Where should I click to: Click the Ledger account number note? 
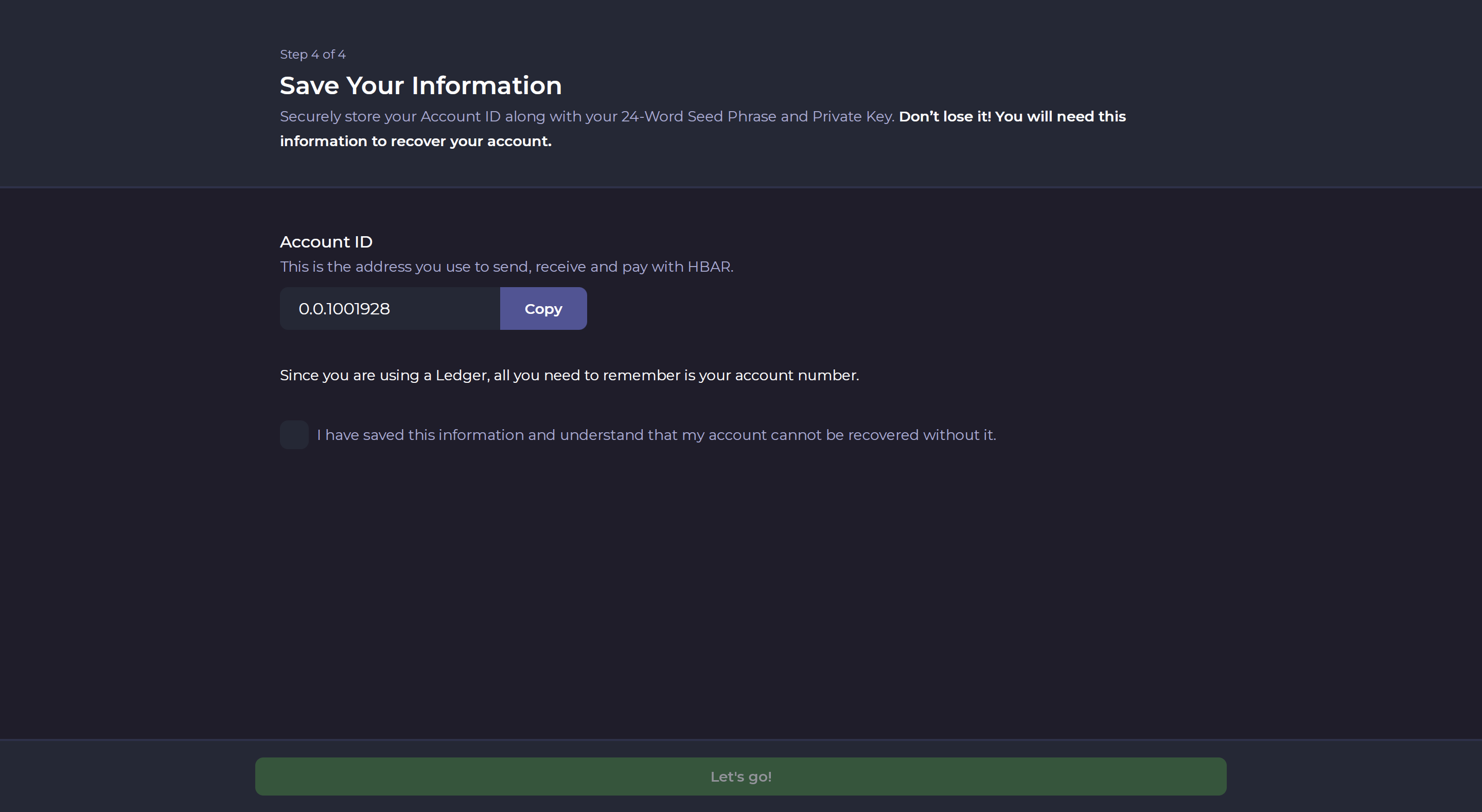[x=569, y=375]
